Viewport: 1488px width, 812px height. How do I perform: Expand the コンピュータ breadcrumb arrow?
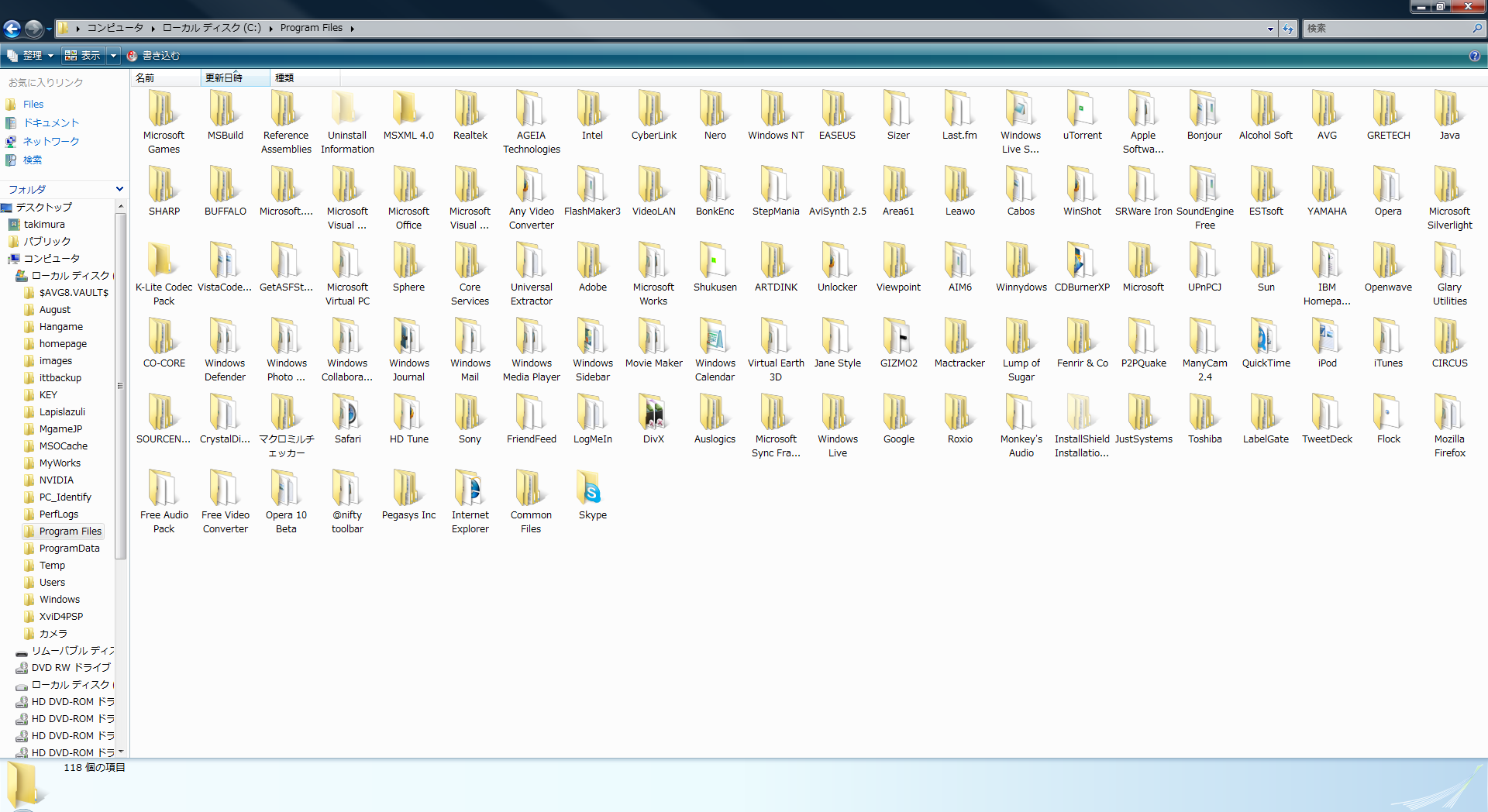coord(153,29)
